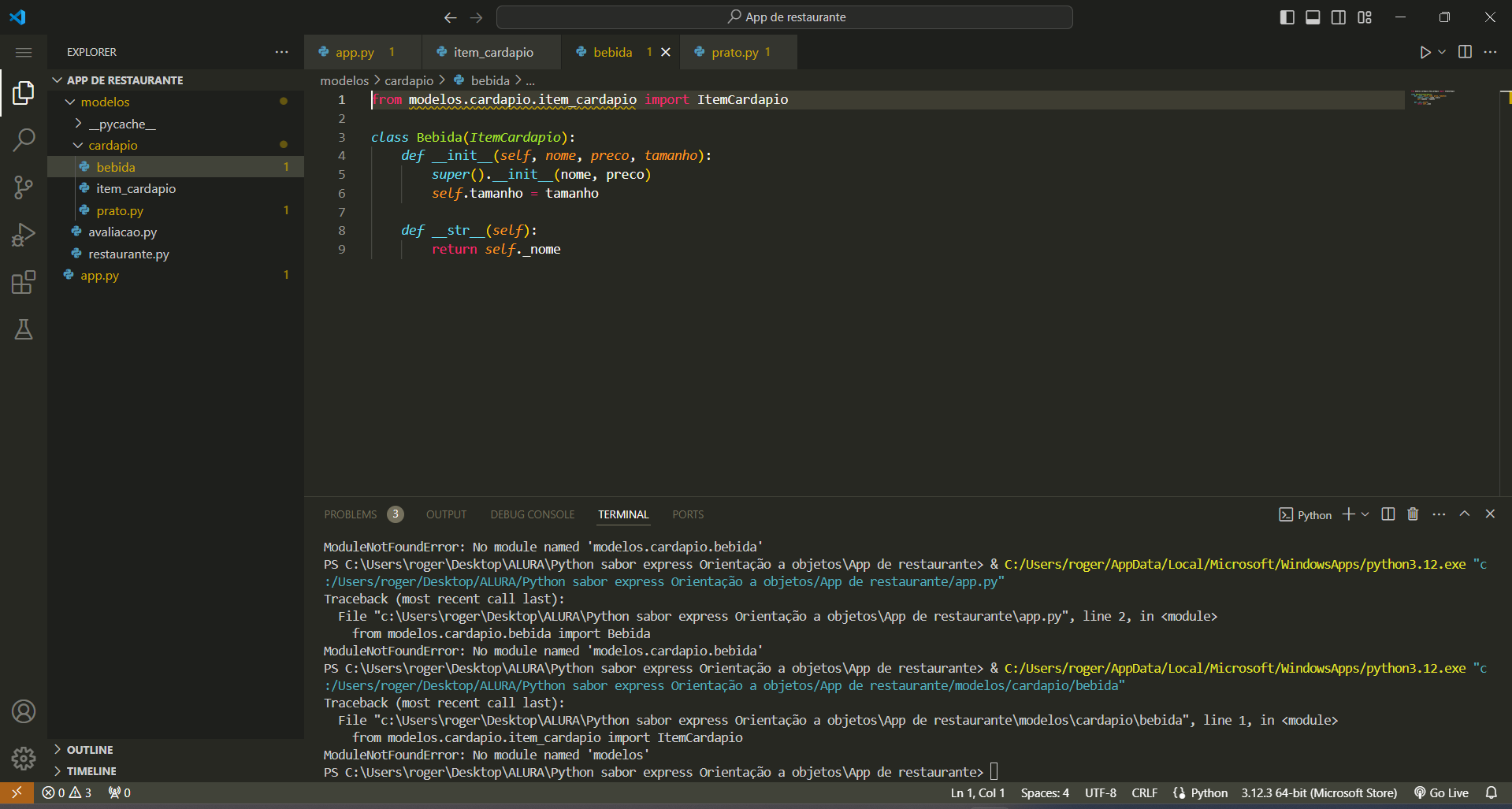Change CRLF end of line sequence
This screenshot has height=809, width=1512.
tap(1144, 792)
